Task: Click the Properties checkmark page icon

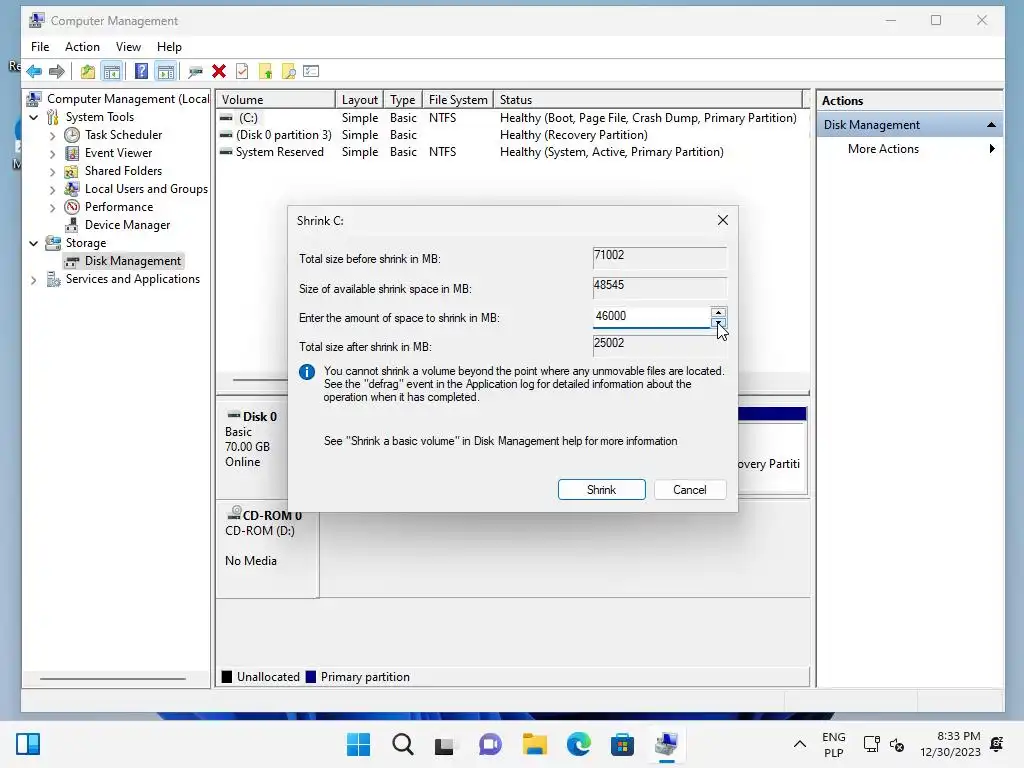Action: pos(242,71)
